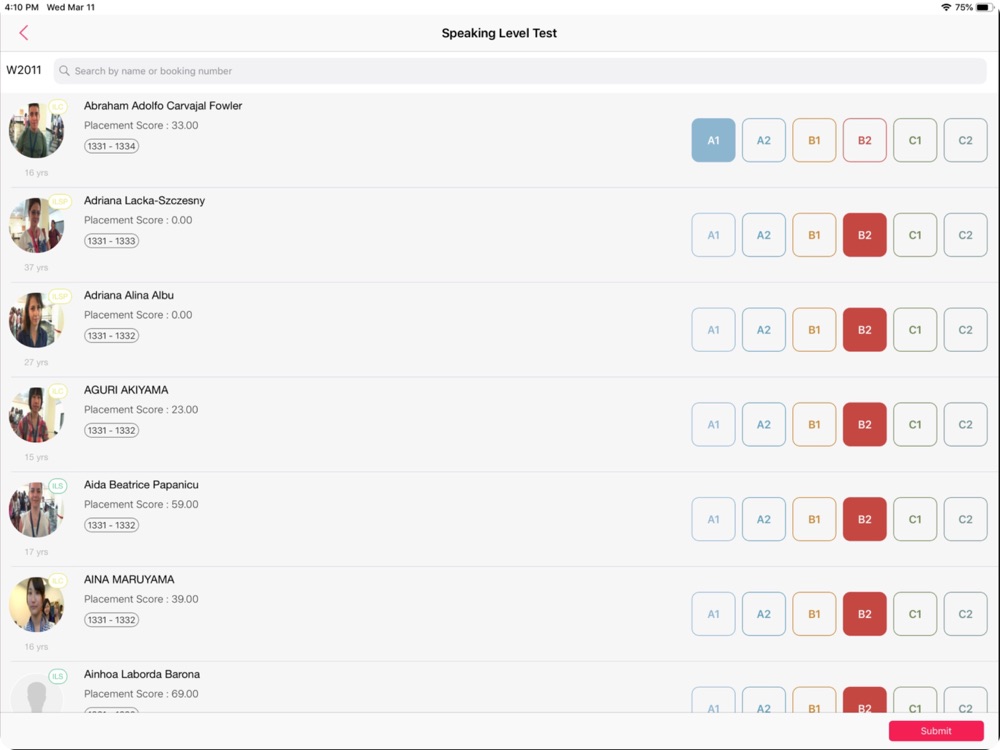This screenshot has width=1000, height=750.
Task: Click the Submit button
Action: pos(936,731)
